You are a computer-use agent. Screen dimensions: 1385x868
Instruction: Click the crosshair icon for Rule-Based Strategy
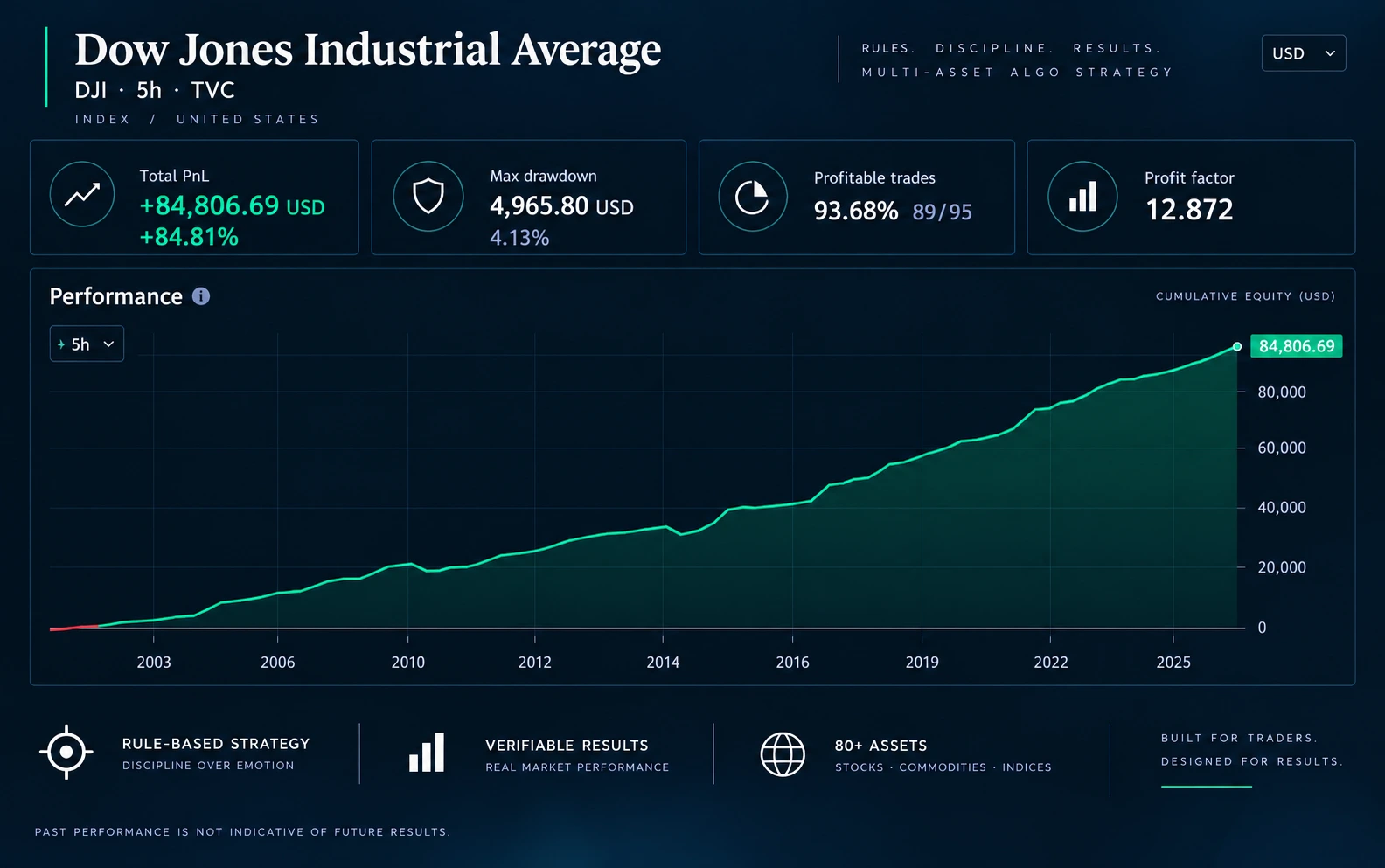click(66, 752)
